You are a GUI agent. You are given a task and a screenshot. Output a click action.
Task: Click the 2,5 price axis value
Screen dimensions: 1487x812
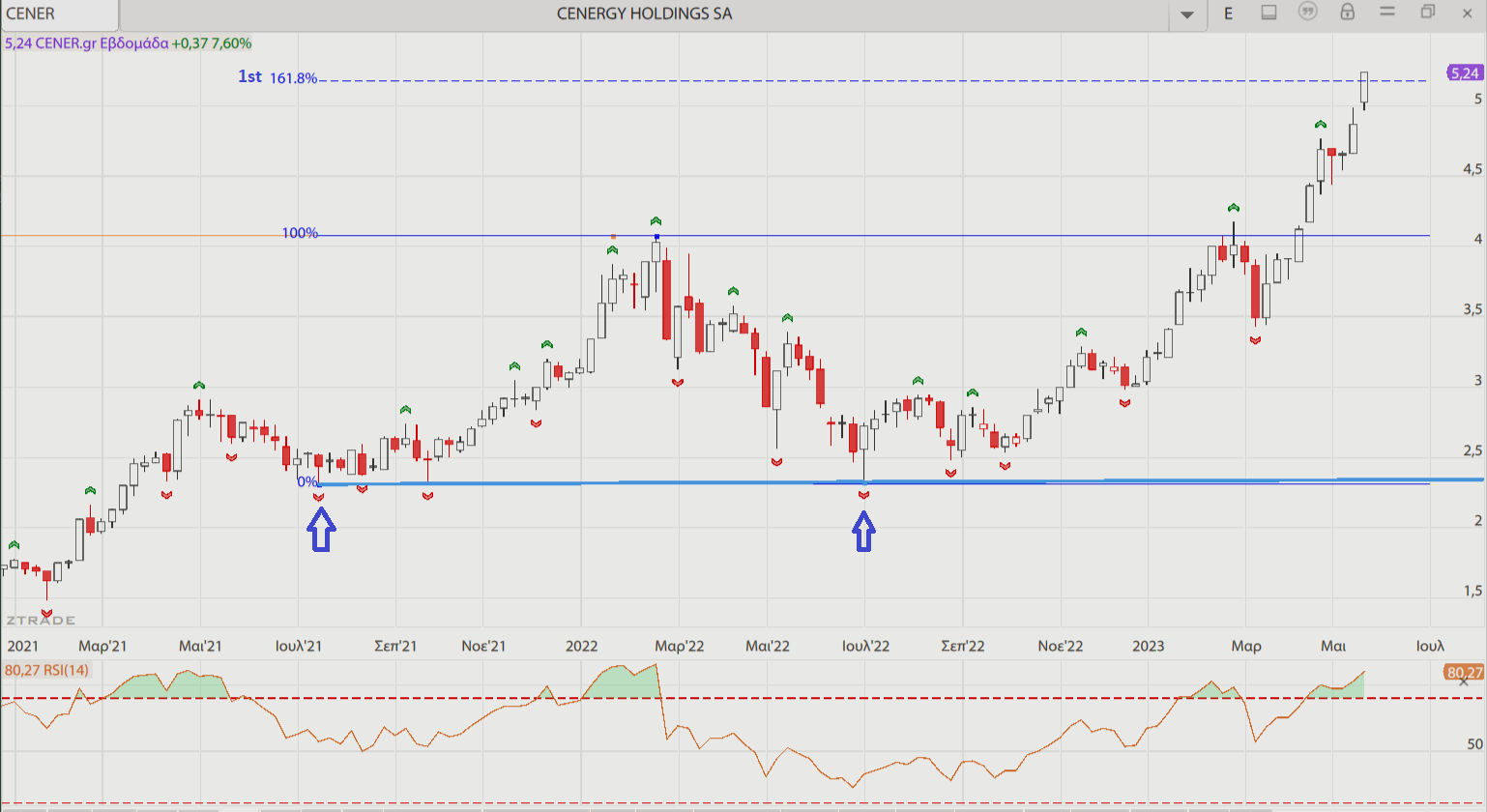[1472, 450]
